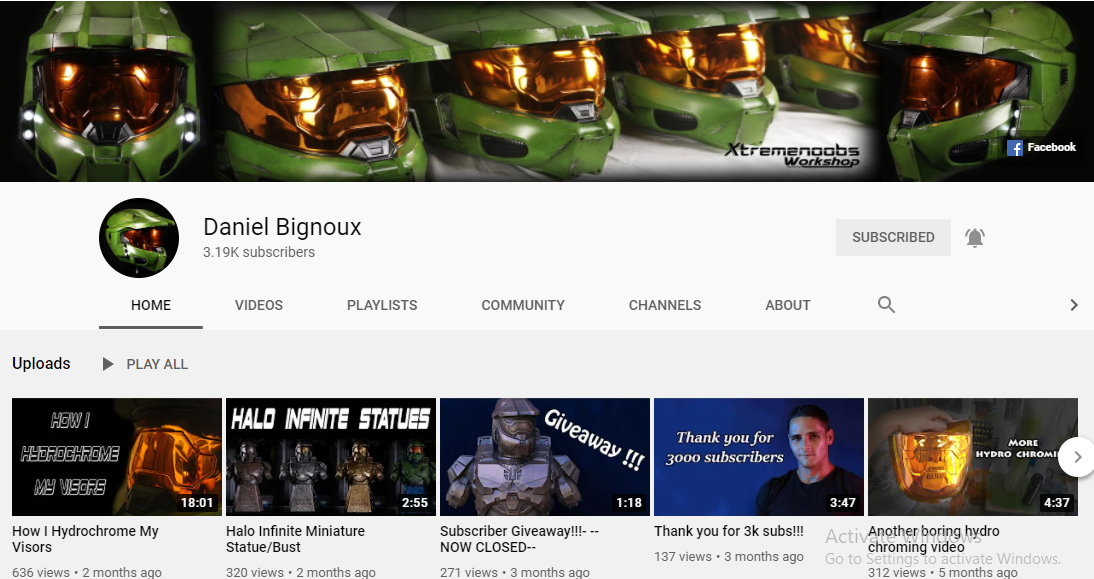This screenshot has width=1094, height=579.
Task: Click the '320 views • 2 months ago' text
Action: point(301,572)
